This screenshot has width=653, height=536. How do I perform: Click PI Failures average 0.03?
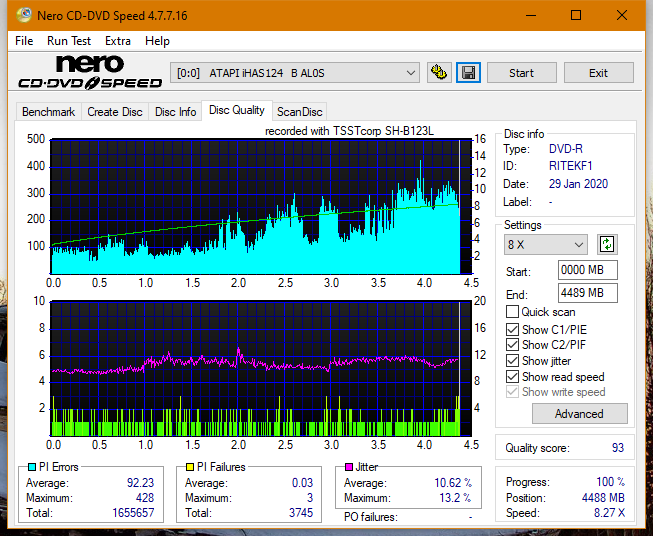click(302, 483)
